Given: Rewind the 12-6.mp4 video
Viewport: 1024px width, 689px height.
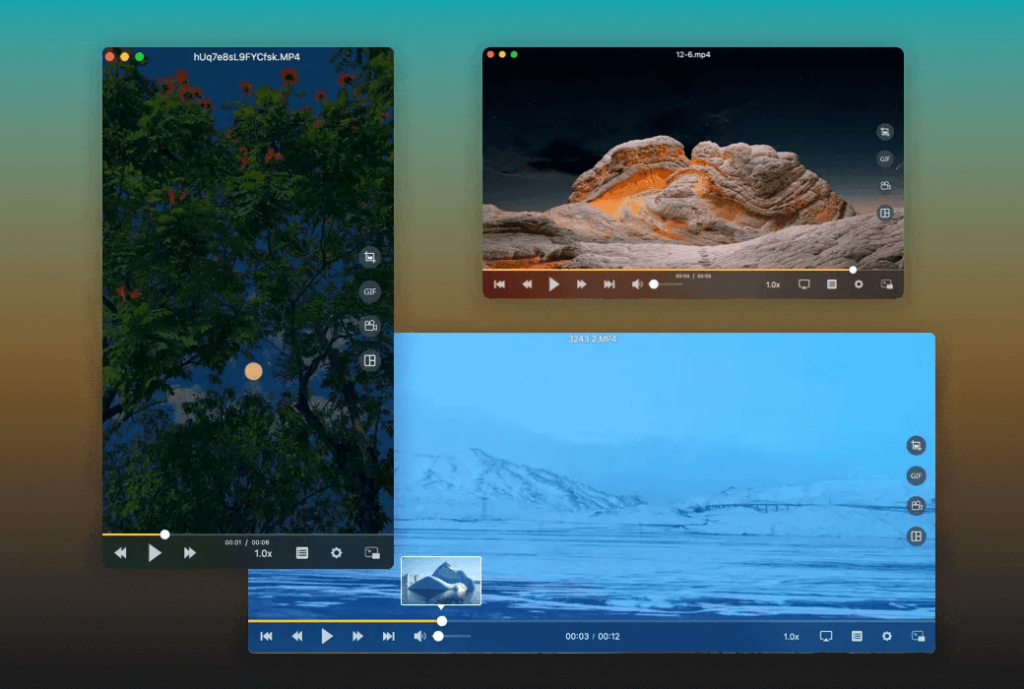Looking at the screenshot, I should (527, 284).
